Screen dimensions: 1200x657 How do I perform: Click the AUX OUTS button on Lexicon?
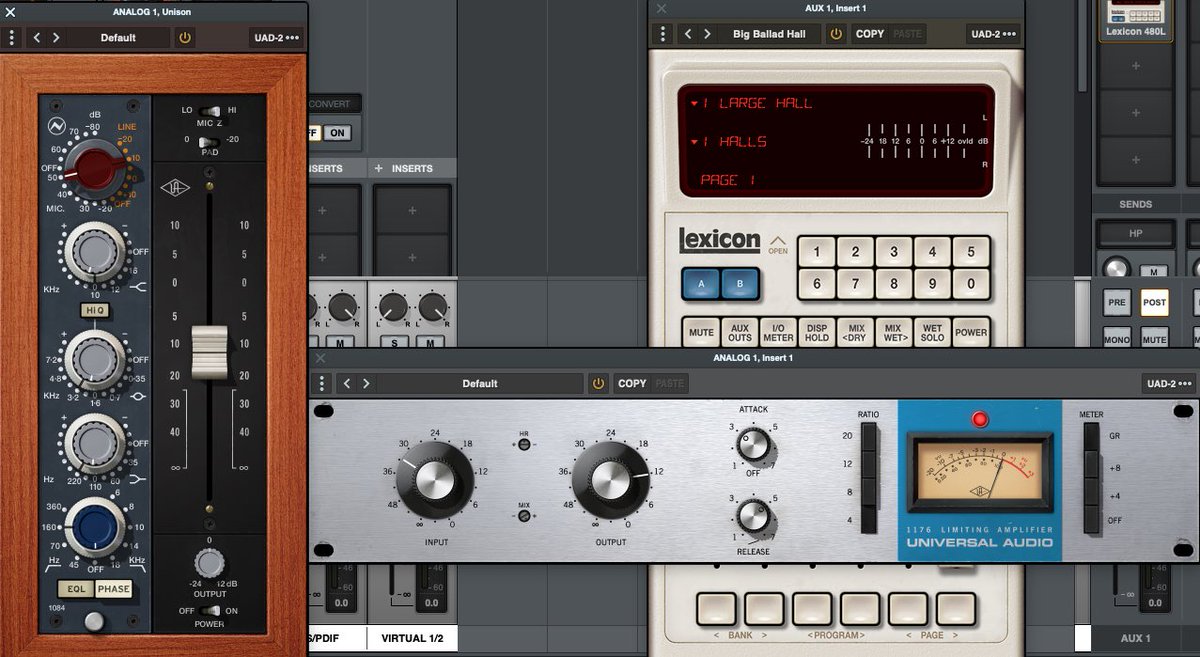tap(740, 332)
